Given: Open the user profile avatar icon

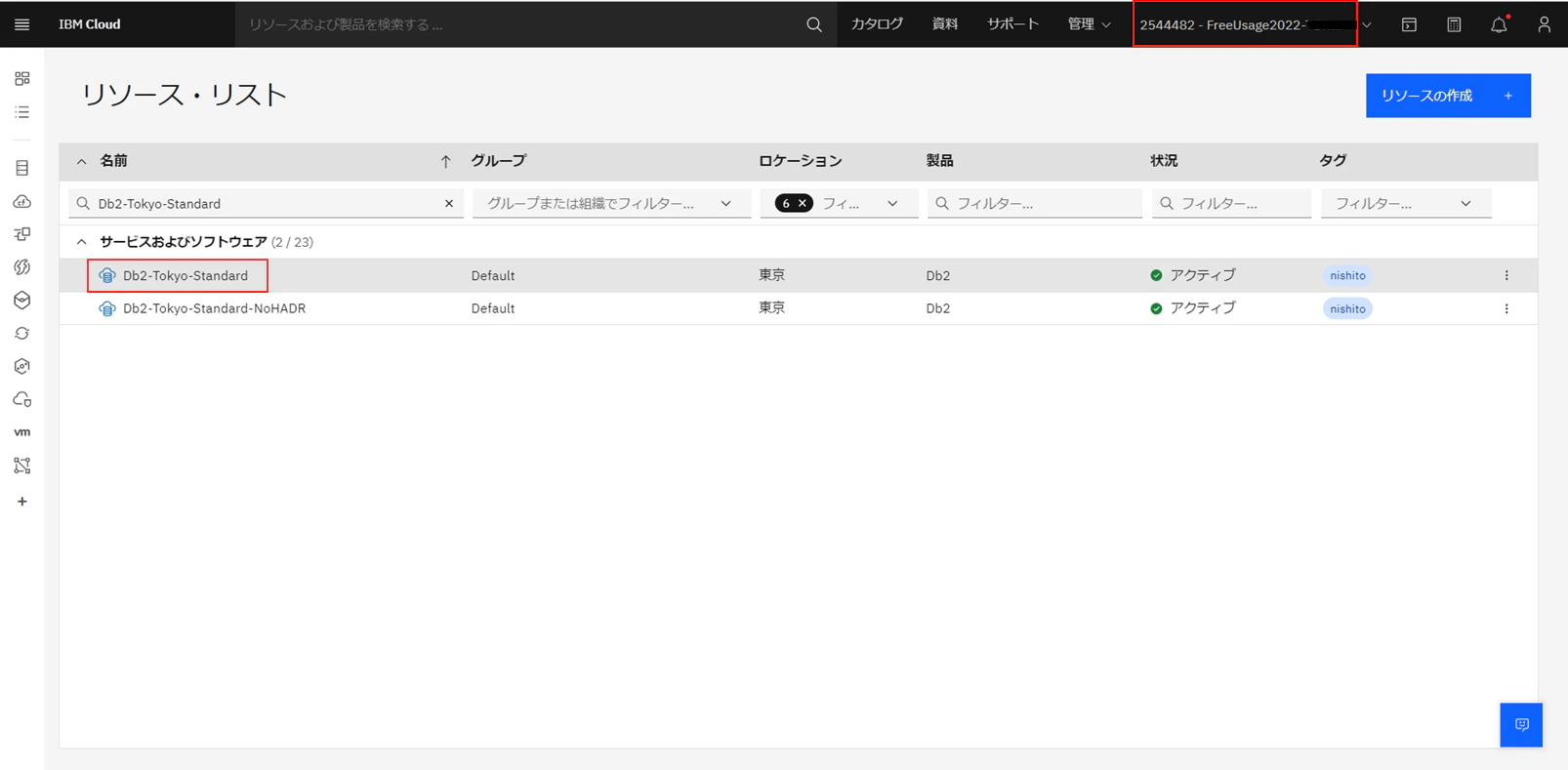Looking at the screenshot, I should click(x=1544, y=24).
